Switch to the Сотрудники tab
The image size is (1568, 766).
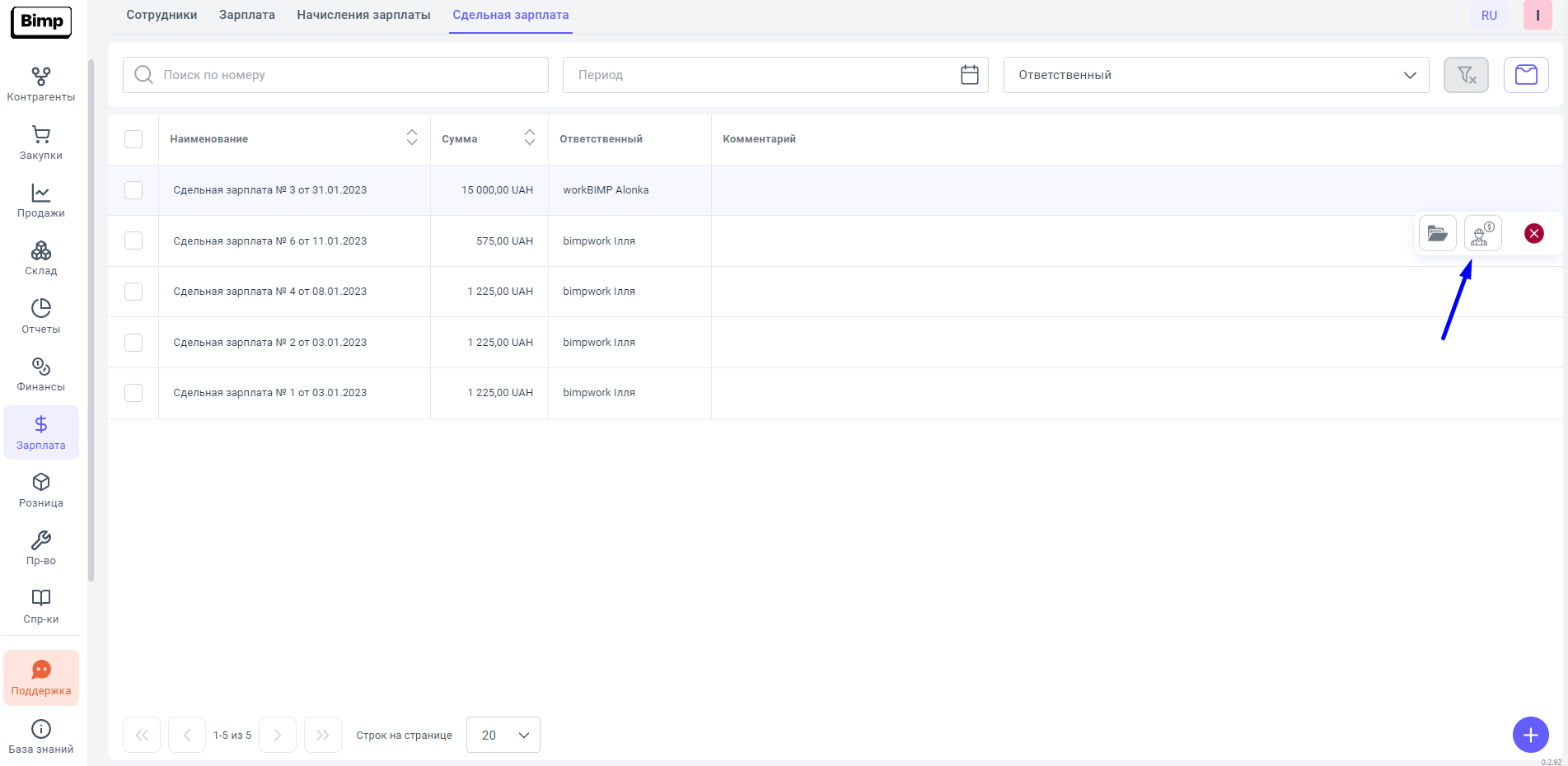(161, 15)
